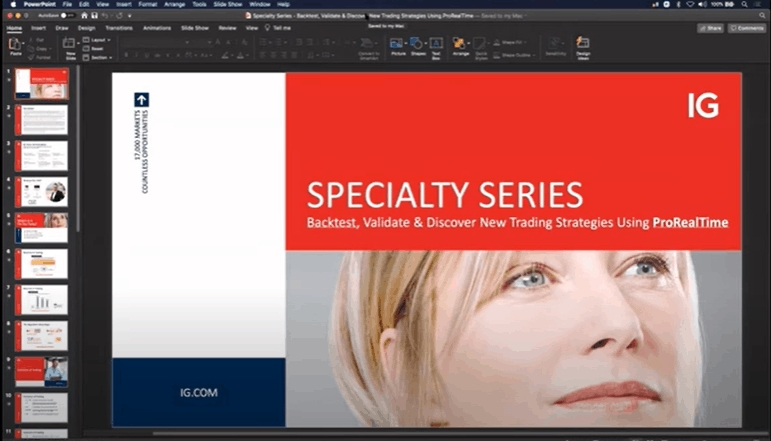Redo the last action
The height and width of the screenshot is (441, 771).
tap(119, 16)
